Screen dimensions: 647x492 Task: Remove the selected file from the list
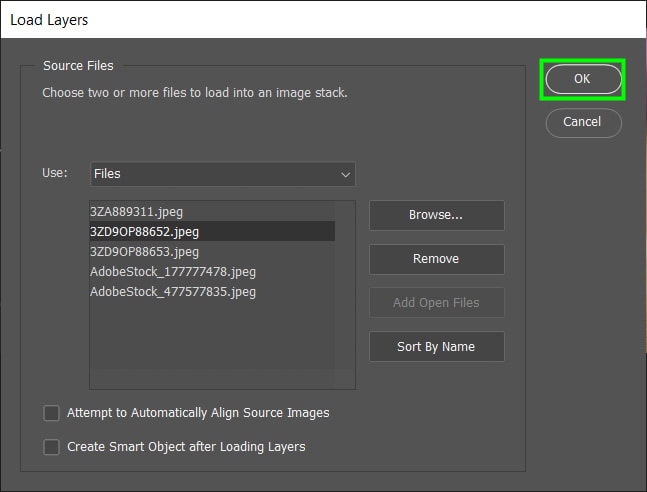(436, 259)
